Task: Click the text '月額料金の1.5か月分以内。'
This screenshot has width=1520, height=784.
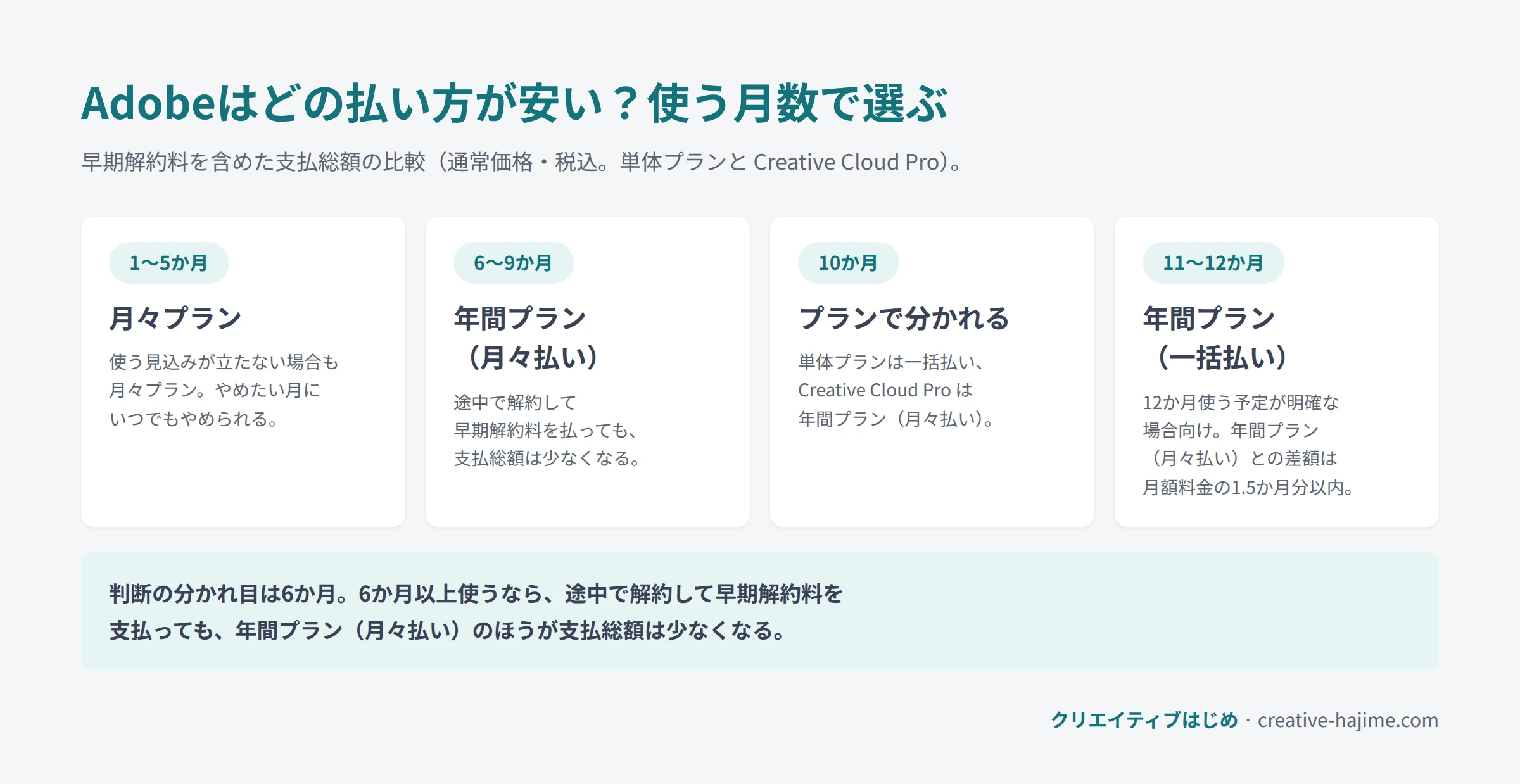Action: (1248, 487)
